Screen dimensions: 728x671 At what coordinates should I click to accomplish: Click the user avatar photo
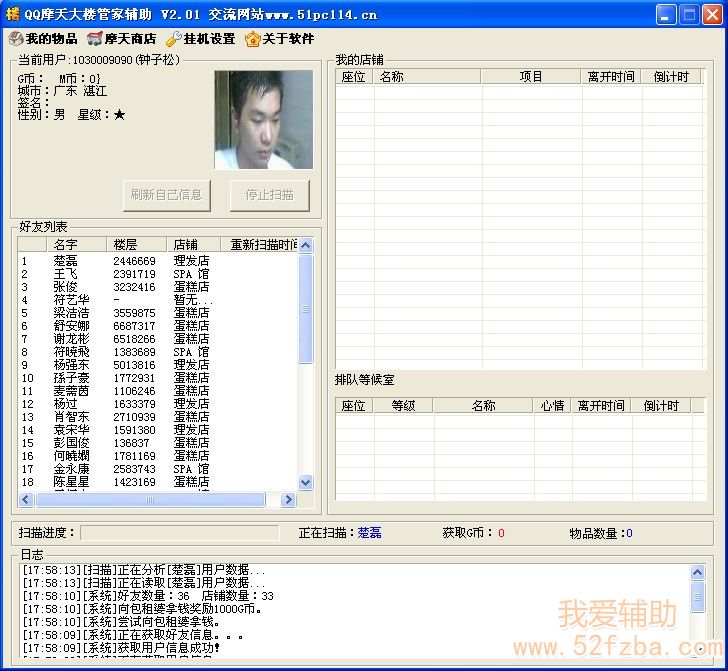click(263, 119)
